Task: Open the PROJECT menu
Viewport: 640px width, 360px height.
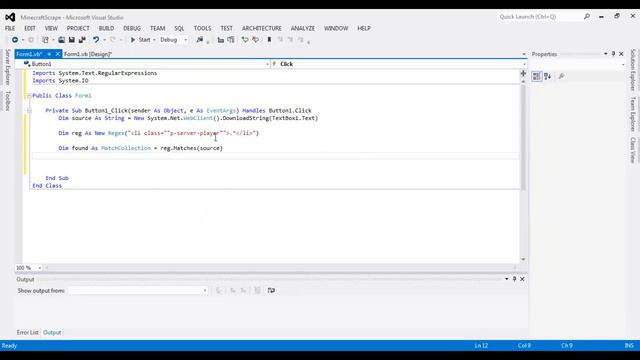Action: click(x=78, y=29)
